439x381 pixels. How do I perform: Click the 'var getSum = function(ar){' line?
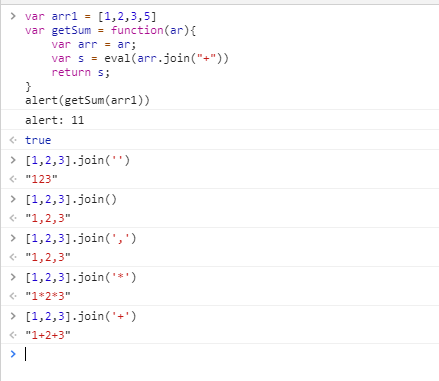111,30
